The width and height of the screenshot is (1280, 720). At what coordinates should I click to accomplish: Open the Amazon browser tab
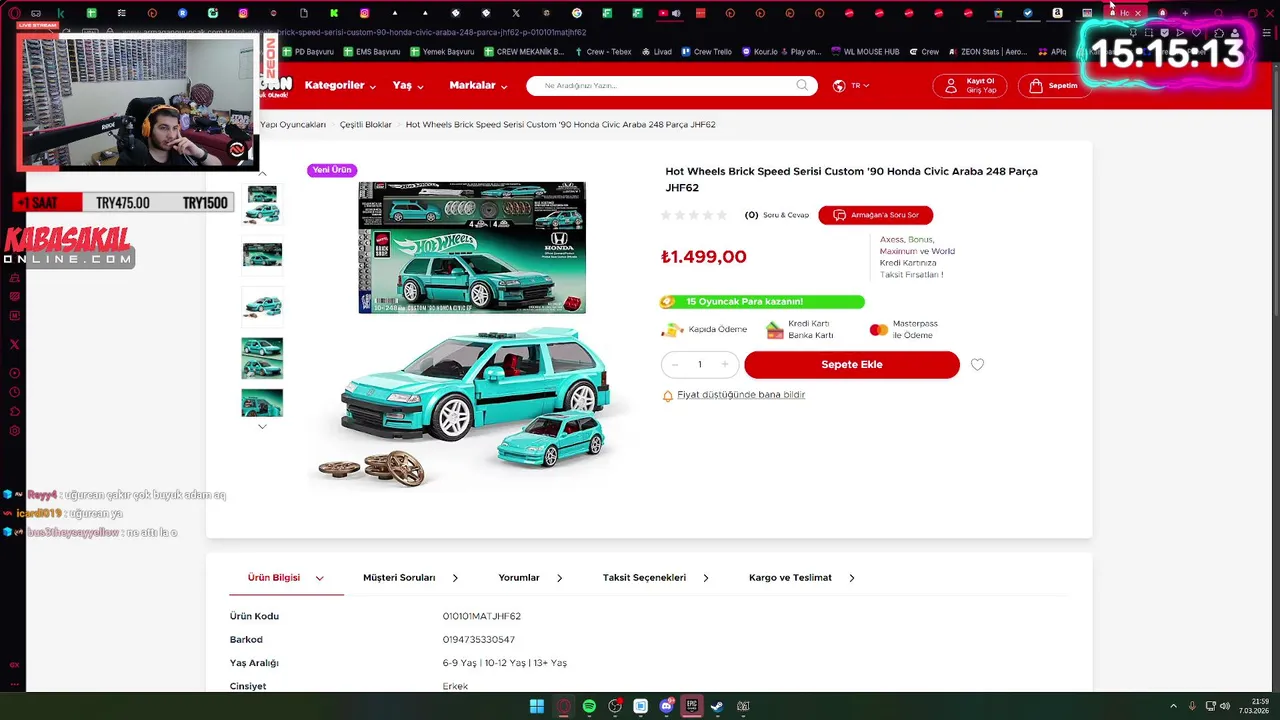[x=1057, y=13]
